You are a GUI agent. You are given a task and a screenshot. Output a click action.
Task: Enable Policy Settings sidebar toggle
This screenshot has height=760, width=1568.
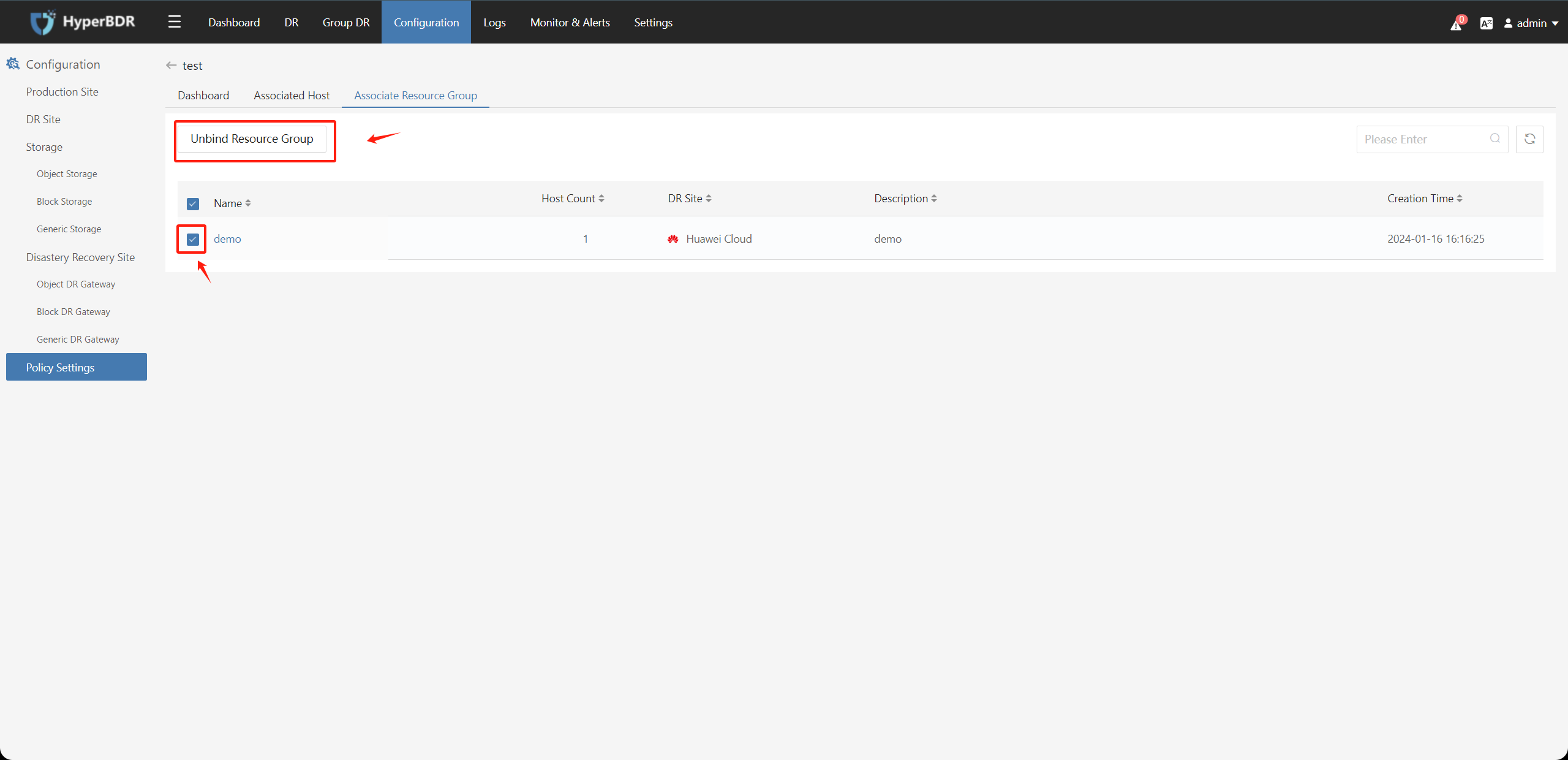point(76,367)
